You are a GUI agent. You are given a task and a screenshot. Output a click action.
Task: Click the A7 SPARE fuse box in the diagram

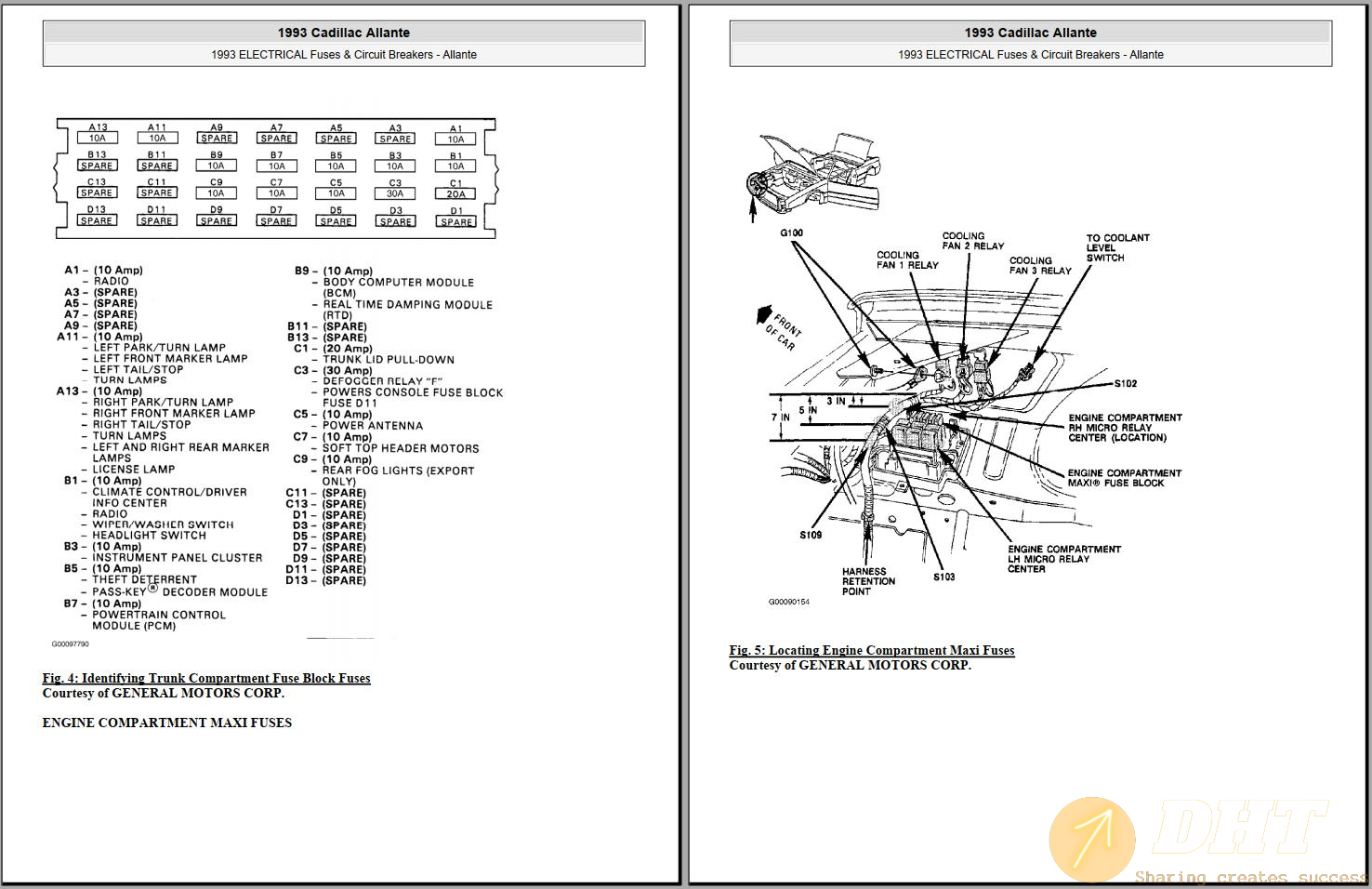click(x=276, y=139)
